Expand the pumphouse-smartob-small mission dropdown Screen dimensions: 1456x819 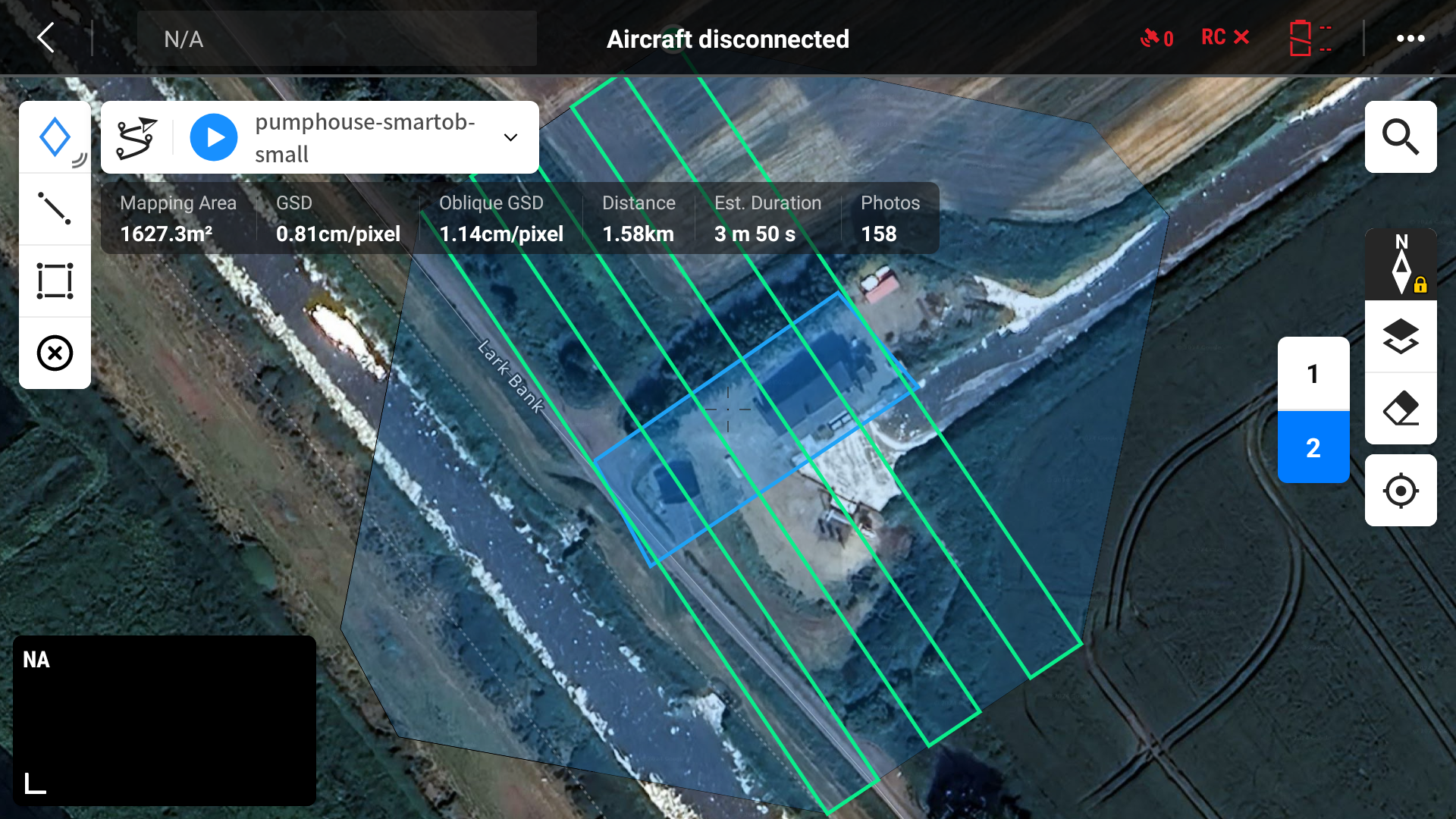point(510,137)
